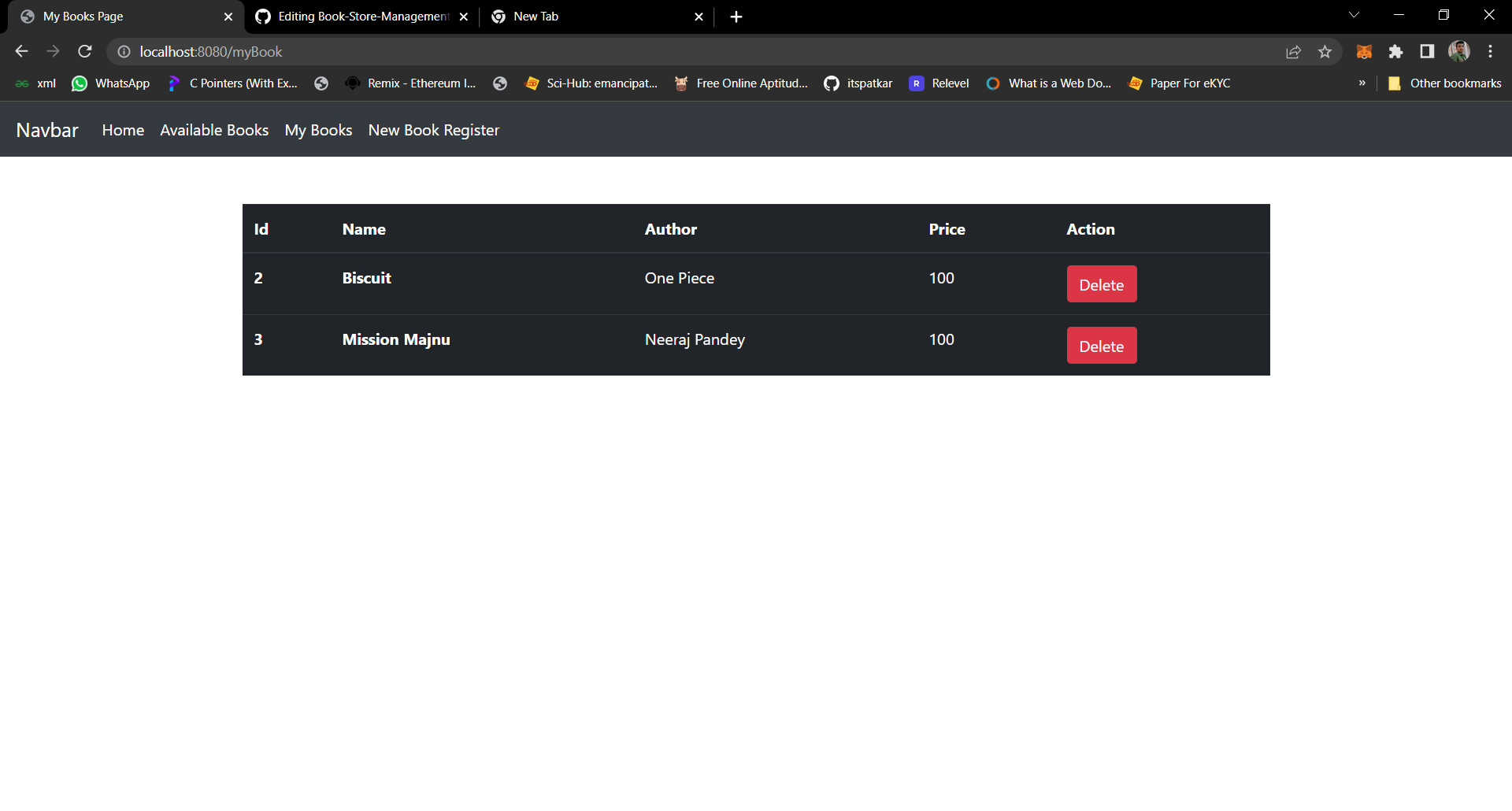The width and height of the screenshot is (1512, 811).
Task: Delete the book Biscuit
Action: point(1101,283)
